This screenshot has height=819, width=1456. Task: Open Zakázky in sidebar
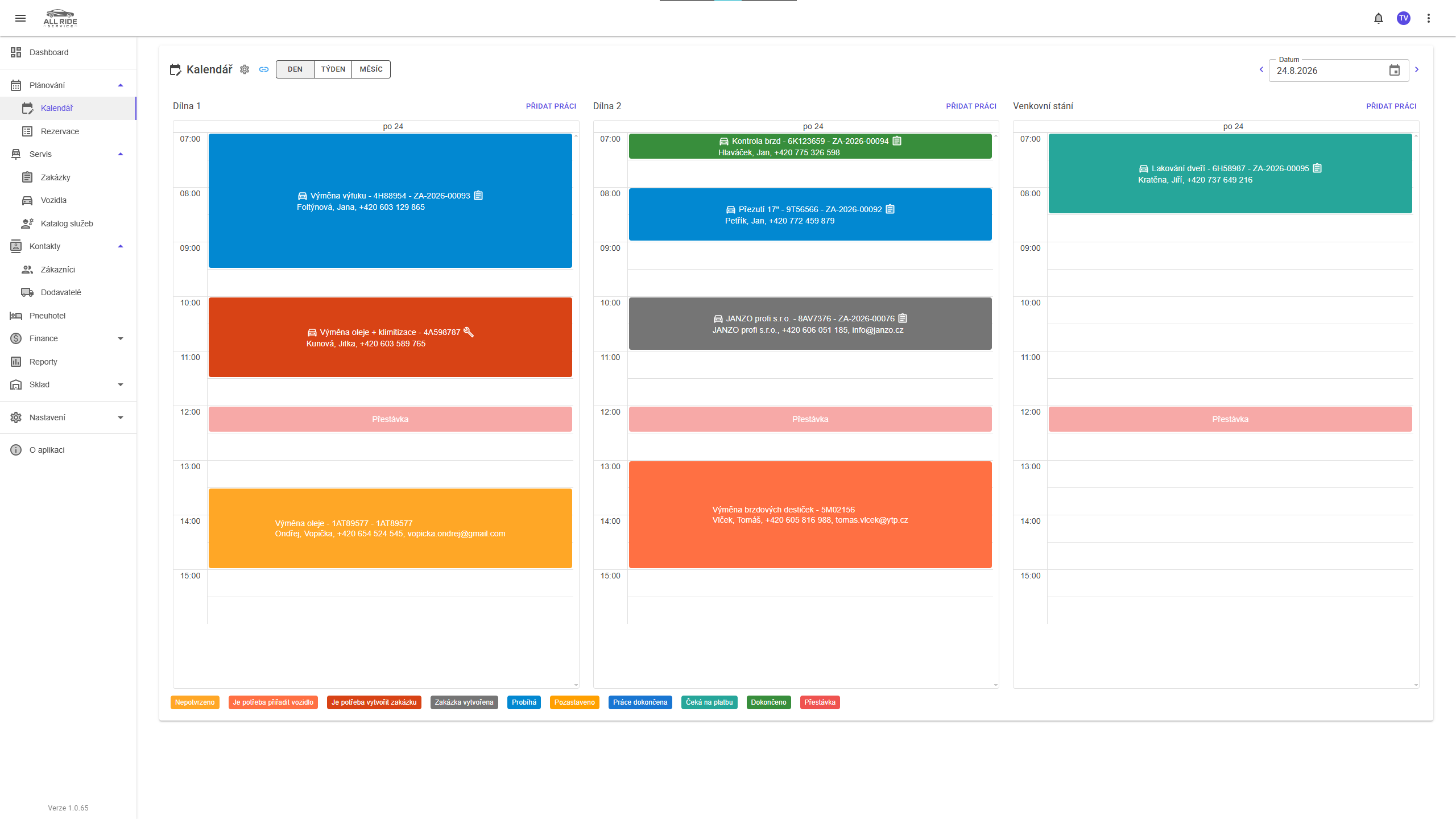(68, 177)
